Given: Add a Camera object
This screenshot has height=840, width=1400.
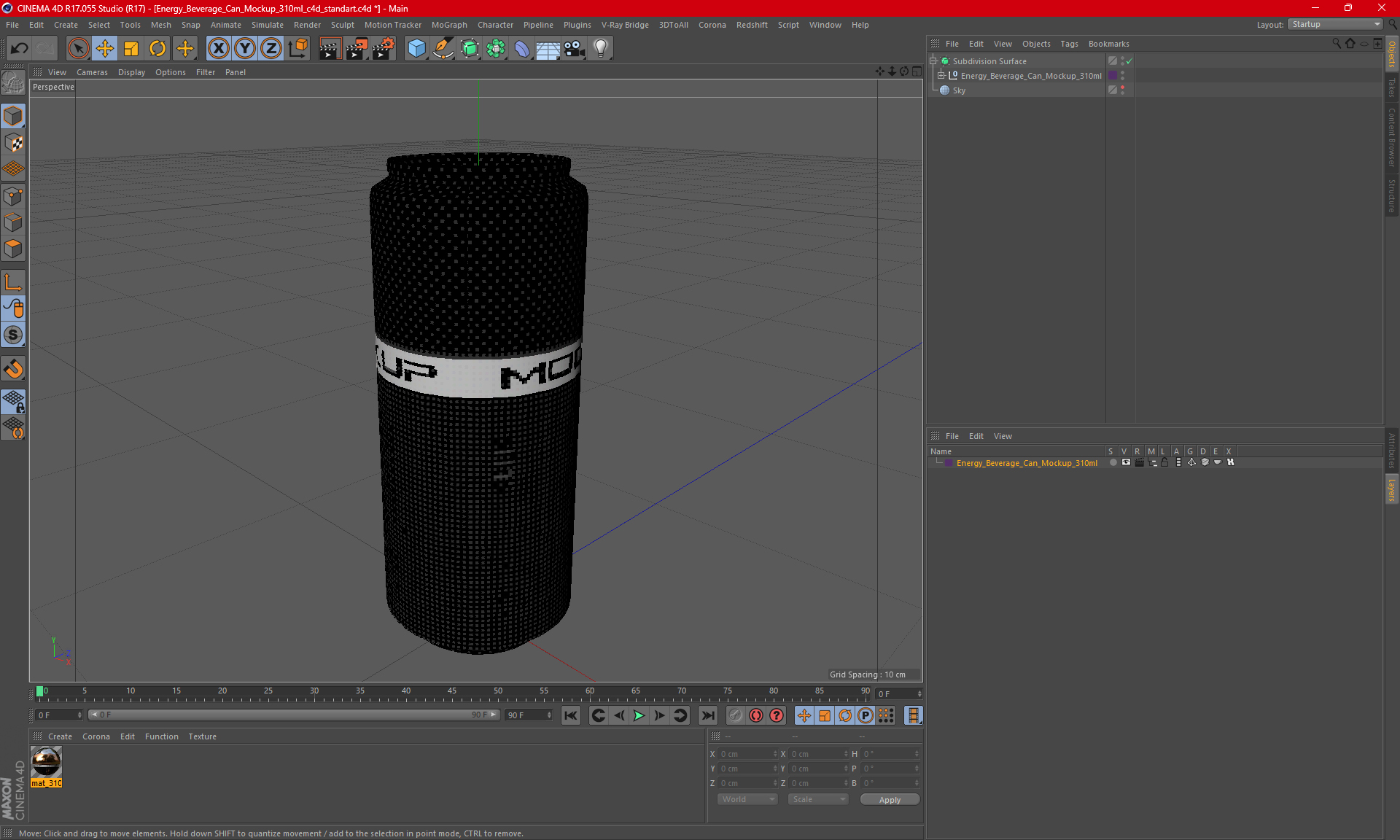Looking at the screenshot, I should point(575,49).
